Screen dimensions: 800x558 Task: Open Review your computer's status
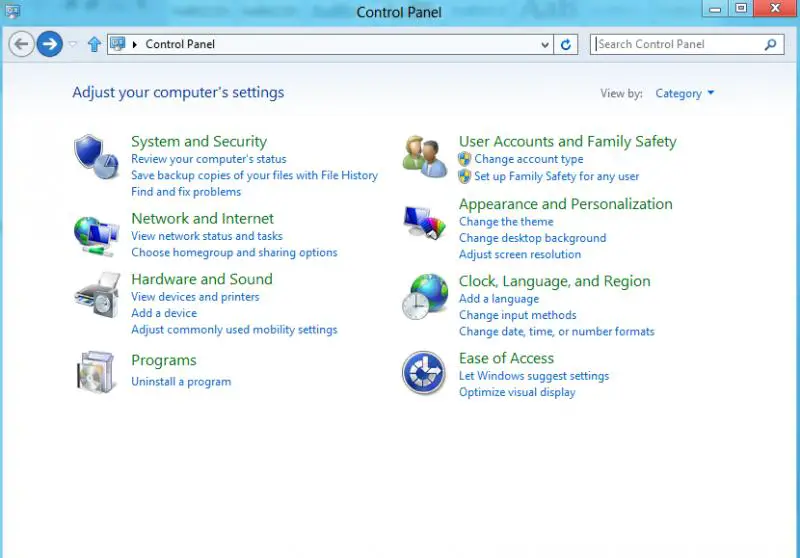[209, 159]
